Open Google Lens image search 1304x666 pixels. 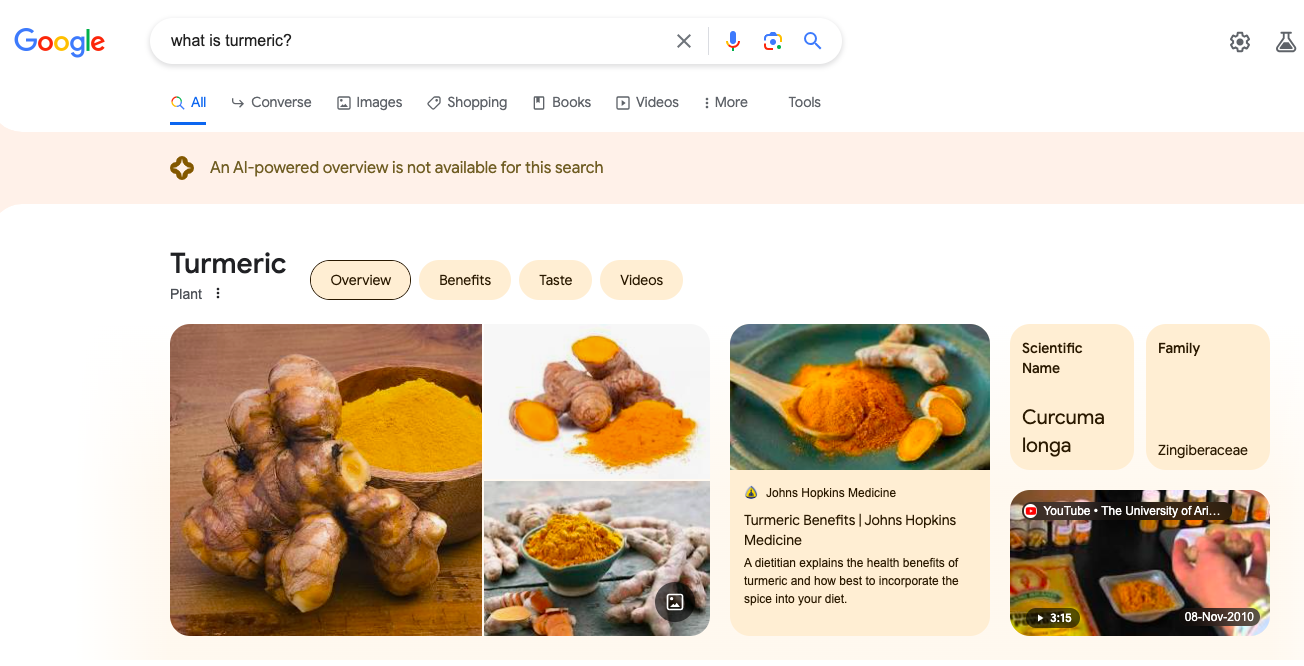(772, 41)
